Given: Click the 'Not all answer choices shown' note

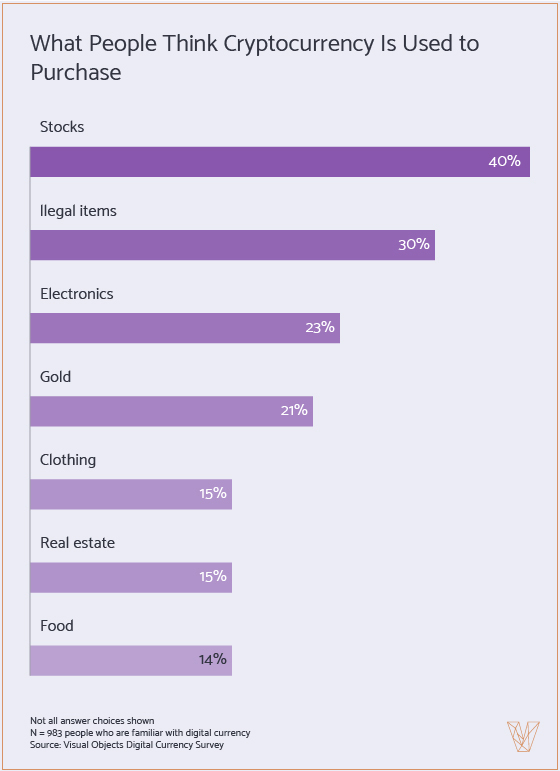Looking at the screenshot, I should (x=92, y=721).
